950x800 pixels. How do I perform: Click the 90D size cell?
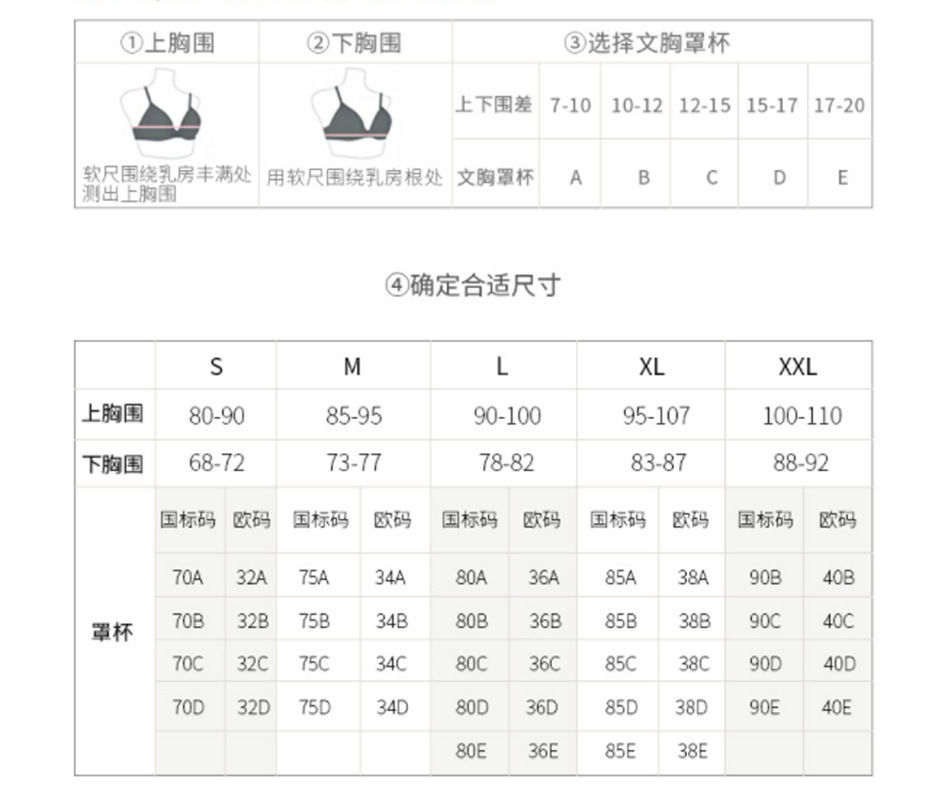[765, 664]
